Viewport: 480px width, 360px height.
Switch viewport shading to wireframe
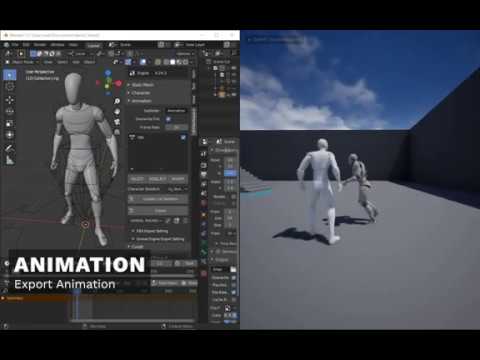coord(165,62)
